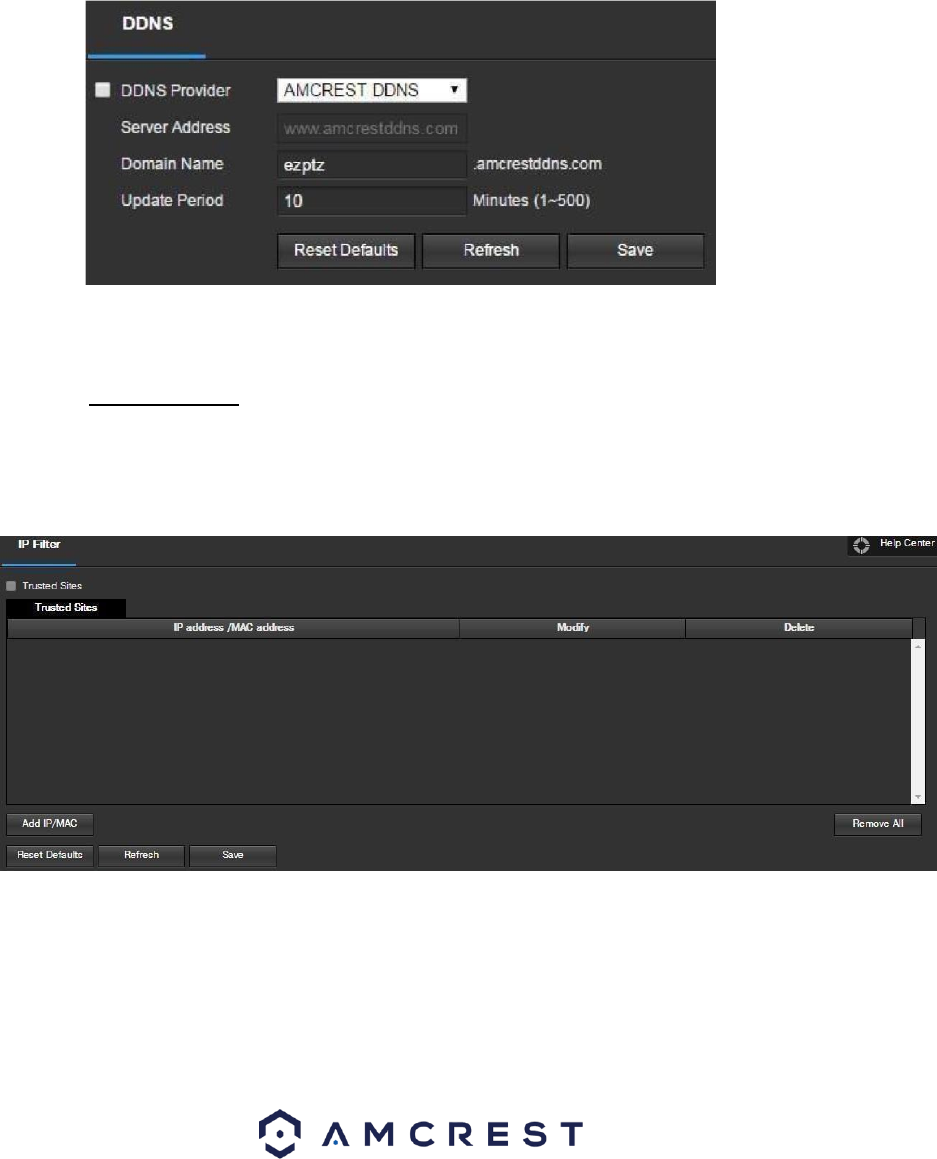Click Refresh in IP Filter panel
The image size is (937, 1159).
(141, 855)
